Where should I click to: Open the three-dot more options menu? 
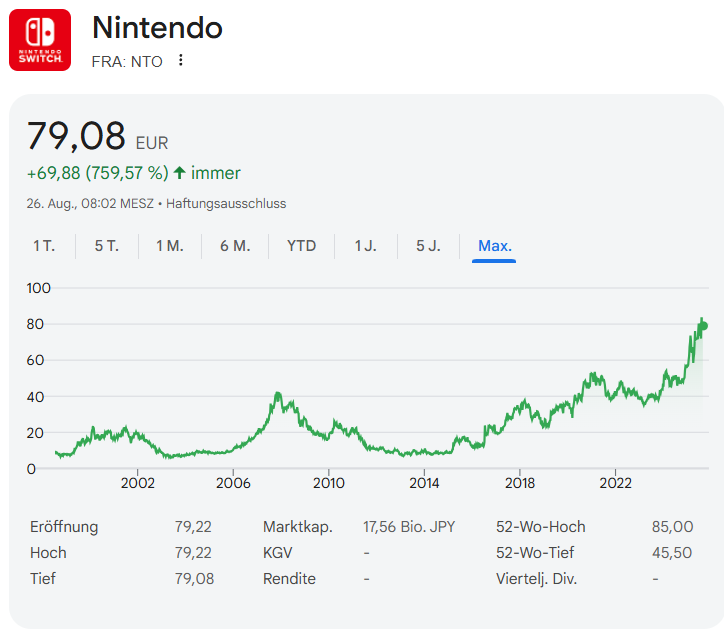pyautogui.click(x=181, y=60)
